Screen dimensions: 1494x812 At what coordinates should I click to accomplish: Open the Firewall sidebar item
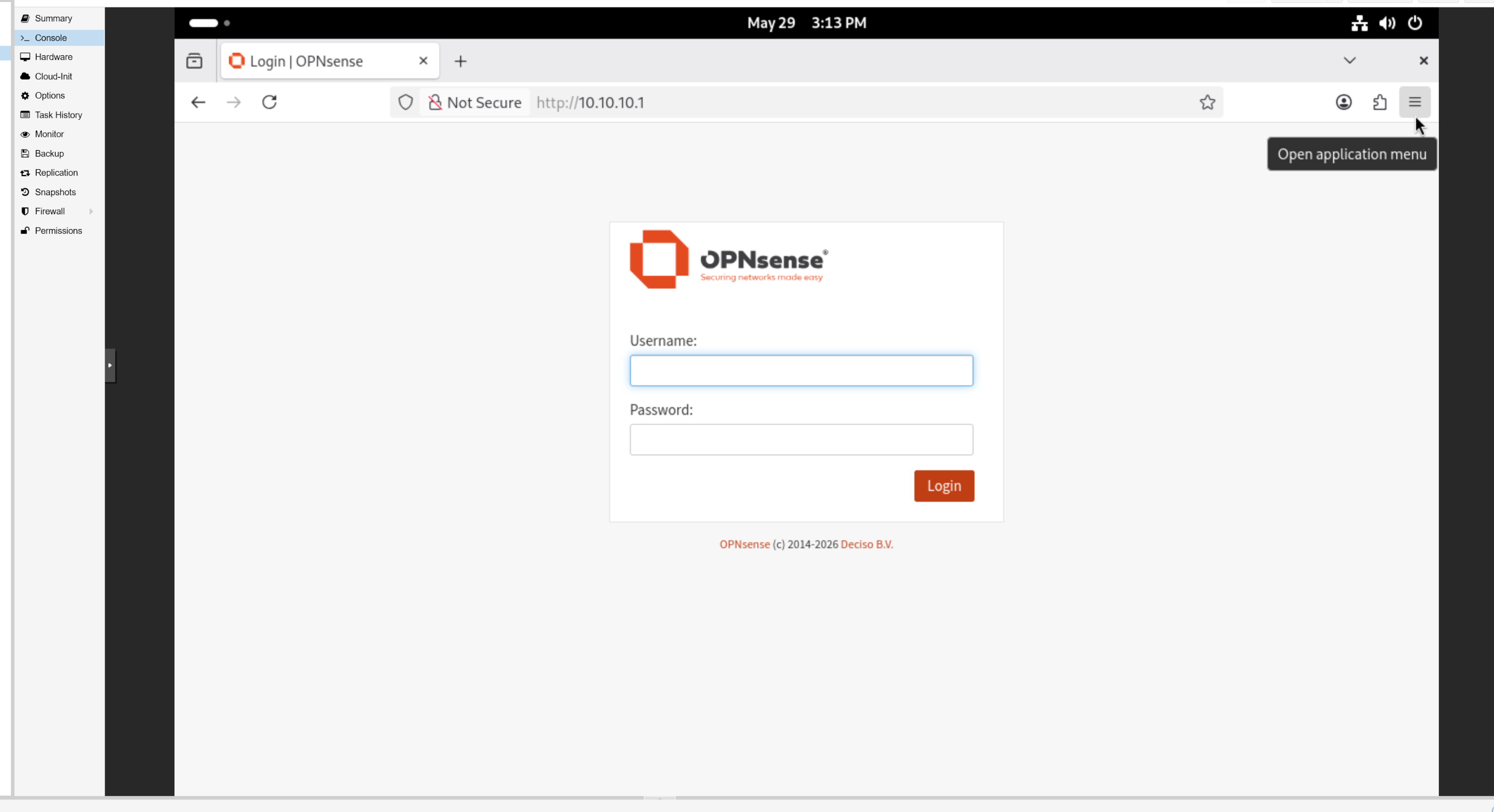pyautogui.click(x=49, y=211)
